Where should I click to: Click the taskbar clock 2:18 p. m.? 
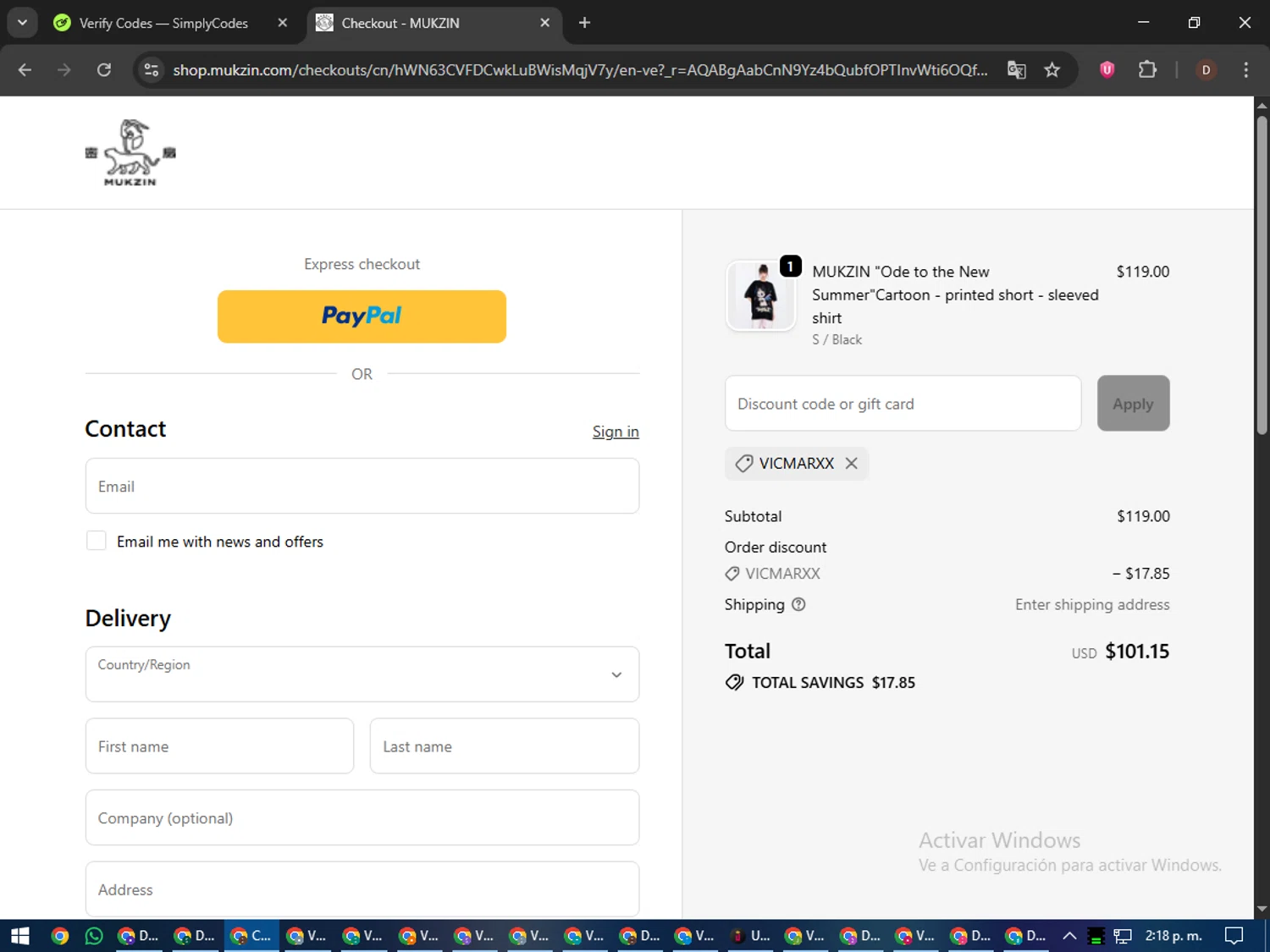[x=1173, y=936]
